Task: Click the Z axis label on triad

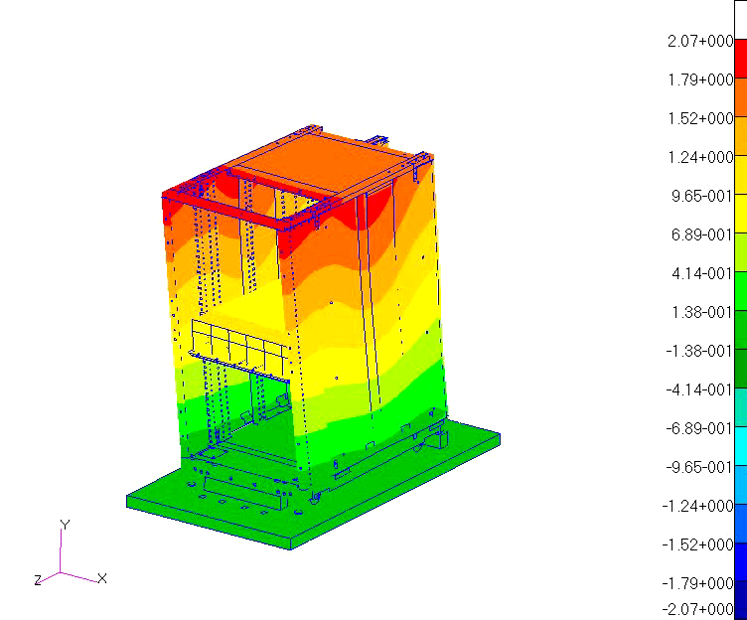Action: tap(37, 580)
